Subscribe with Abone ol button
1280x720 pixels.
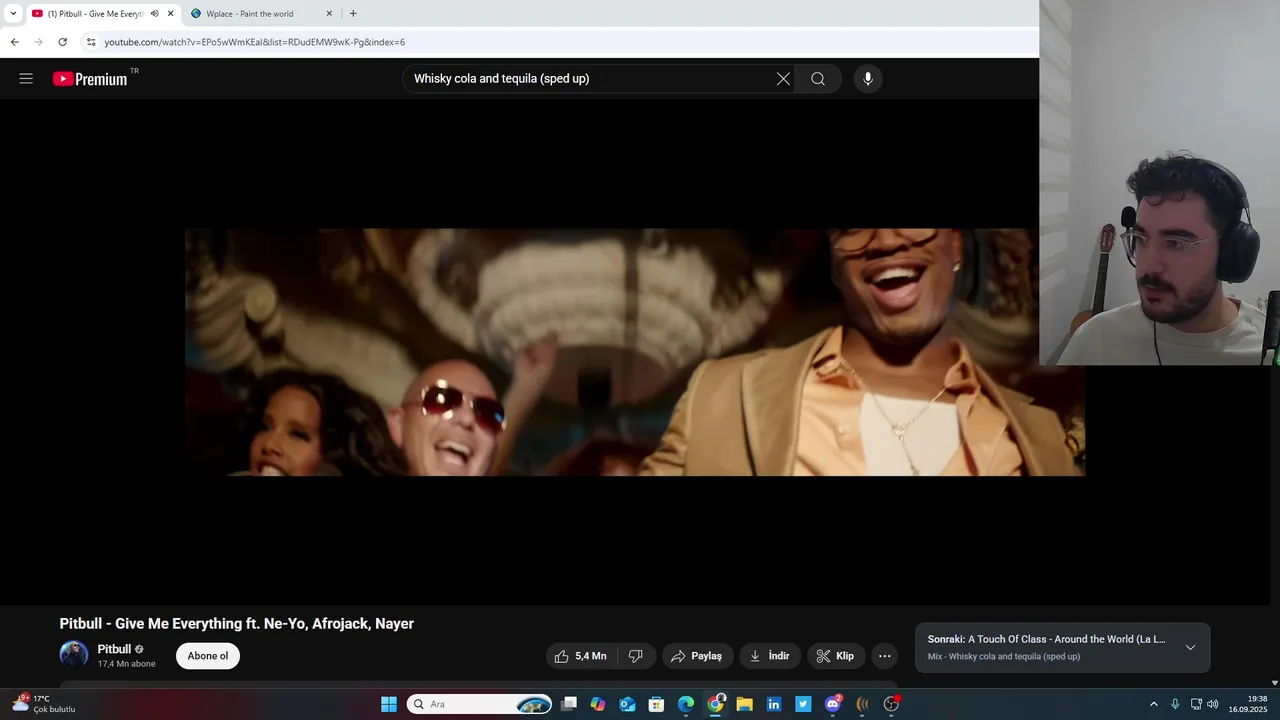[x=208, y=656]
